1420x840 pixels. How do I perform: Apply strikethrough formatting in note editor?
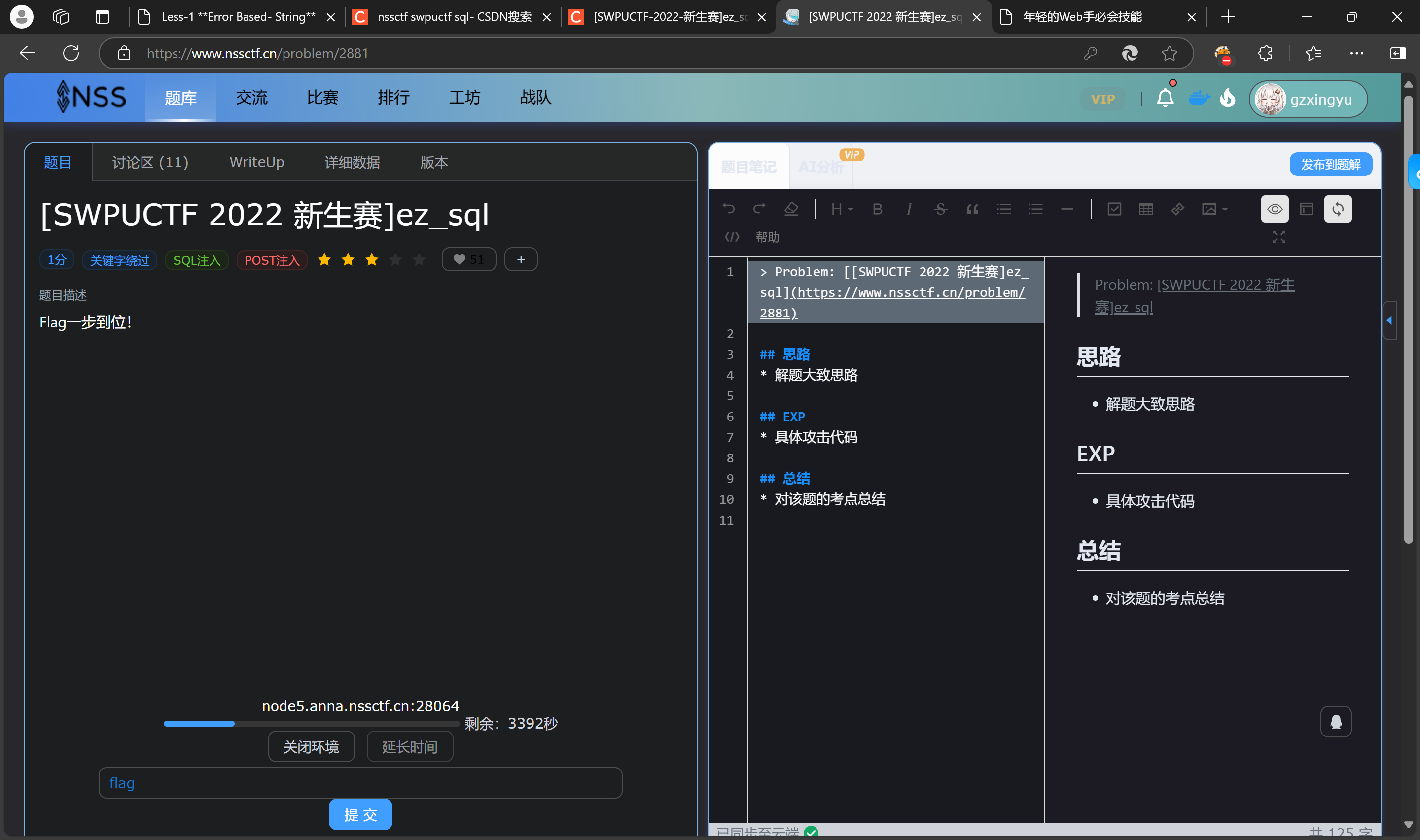pyautogui.click(x=941, y=209)
